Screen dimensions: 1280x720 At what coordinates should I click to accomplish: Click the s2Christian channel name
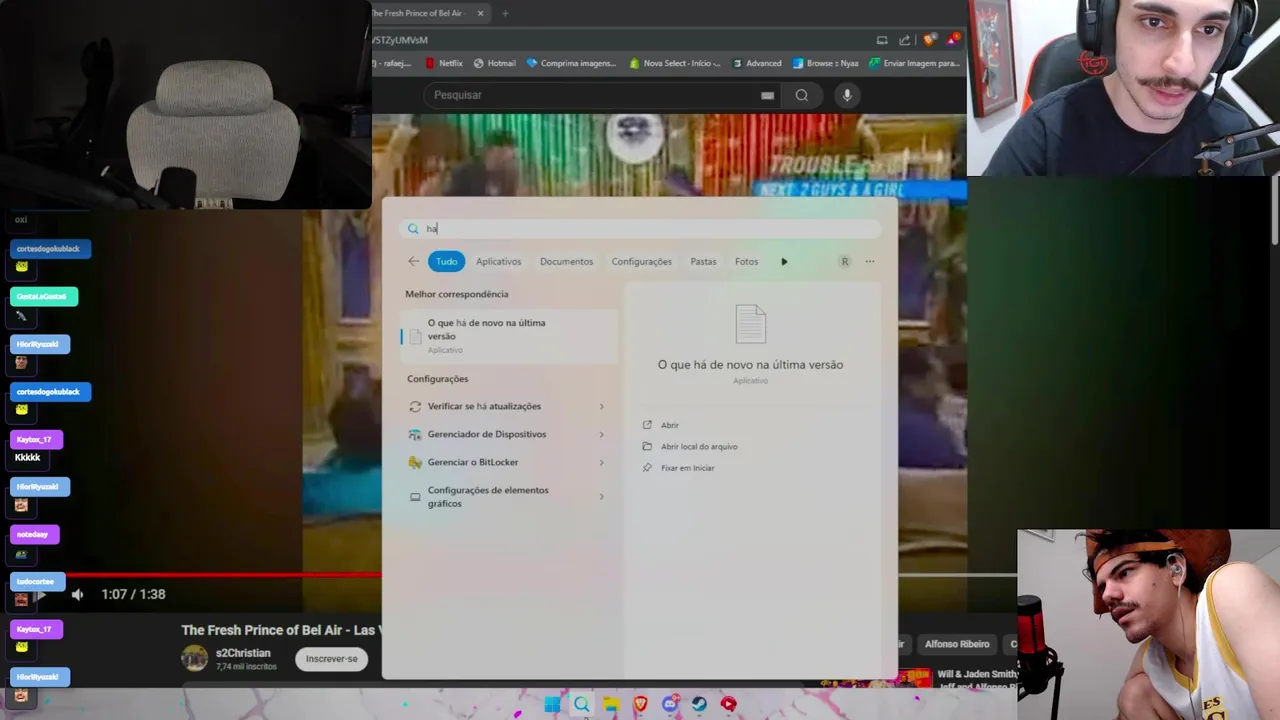click(243, 653)
